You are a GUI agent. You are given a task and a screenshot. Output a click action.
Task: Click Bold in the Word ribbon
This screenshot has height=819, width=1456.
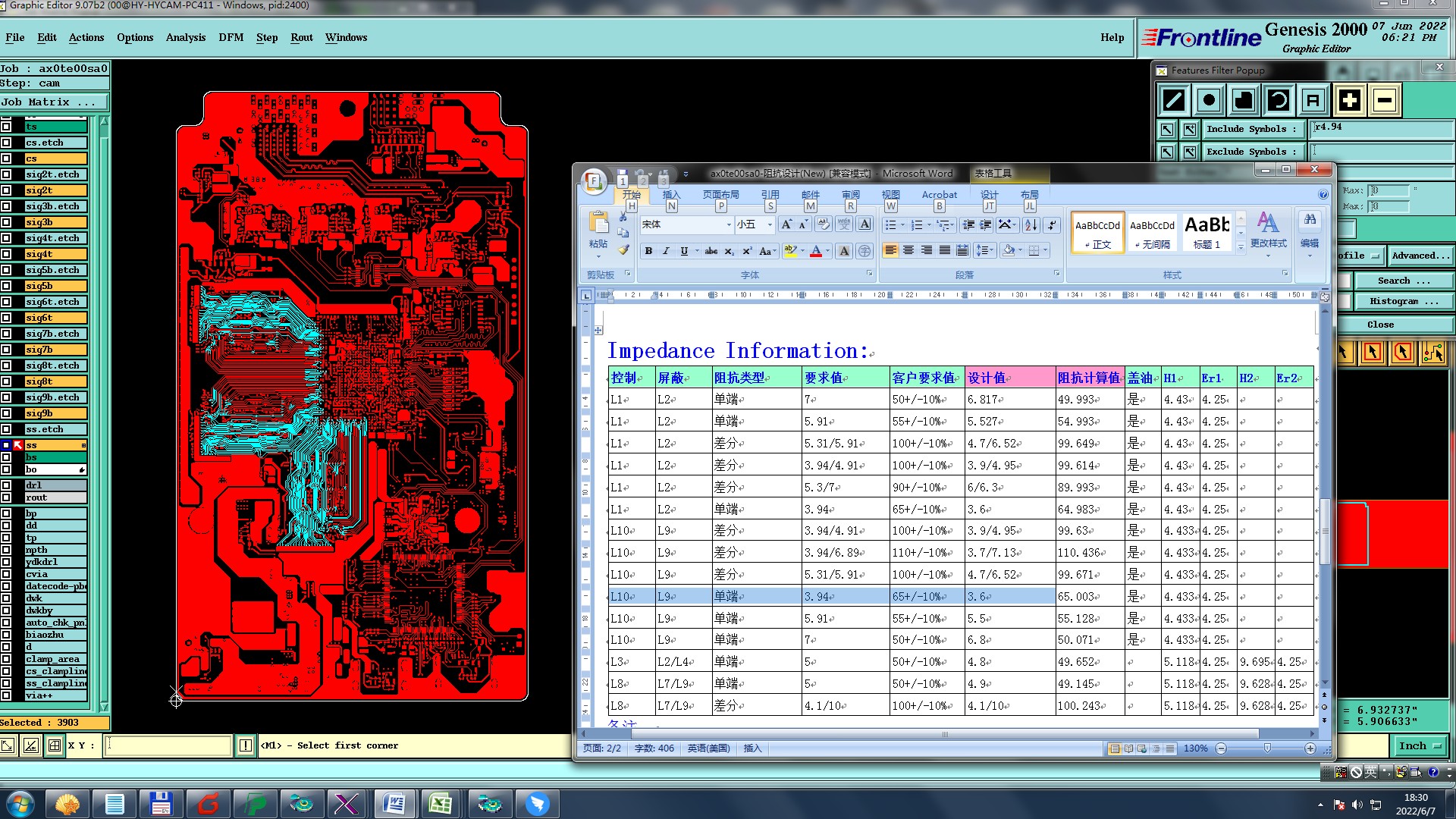tap(648, 251)
